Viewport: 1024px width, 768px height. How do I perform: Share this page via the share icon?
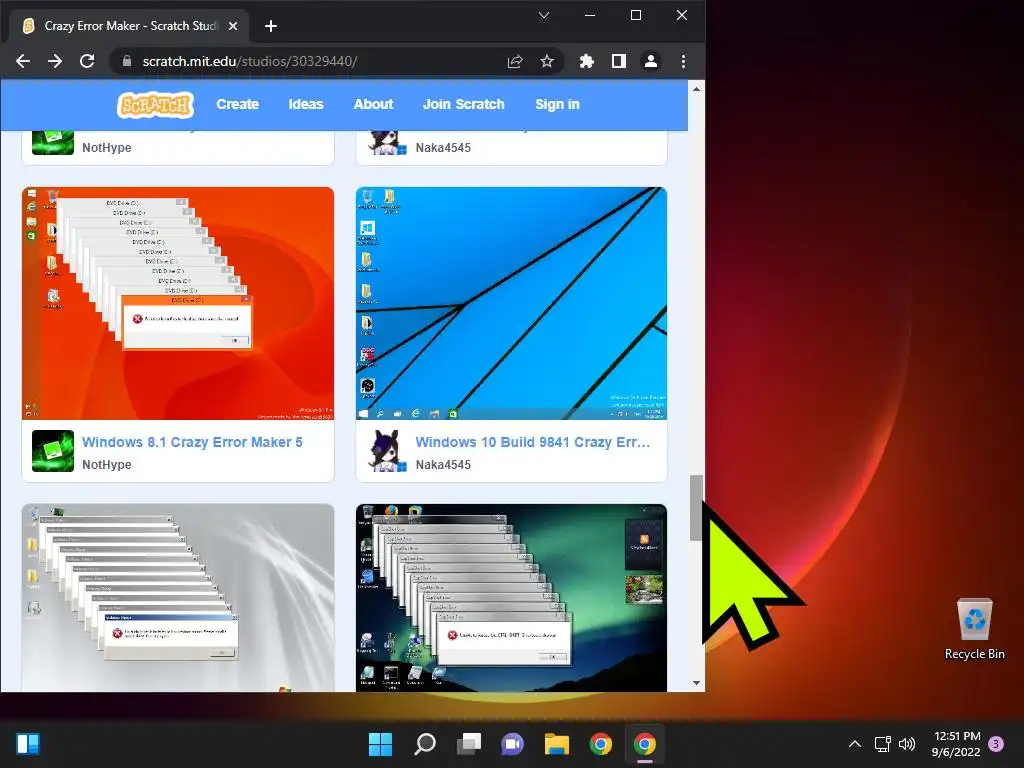point(515,61)
